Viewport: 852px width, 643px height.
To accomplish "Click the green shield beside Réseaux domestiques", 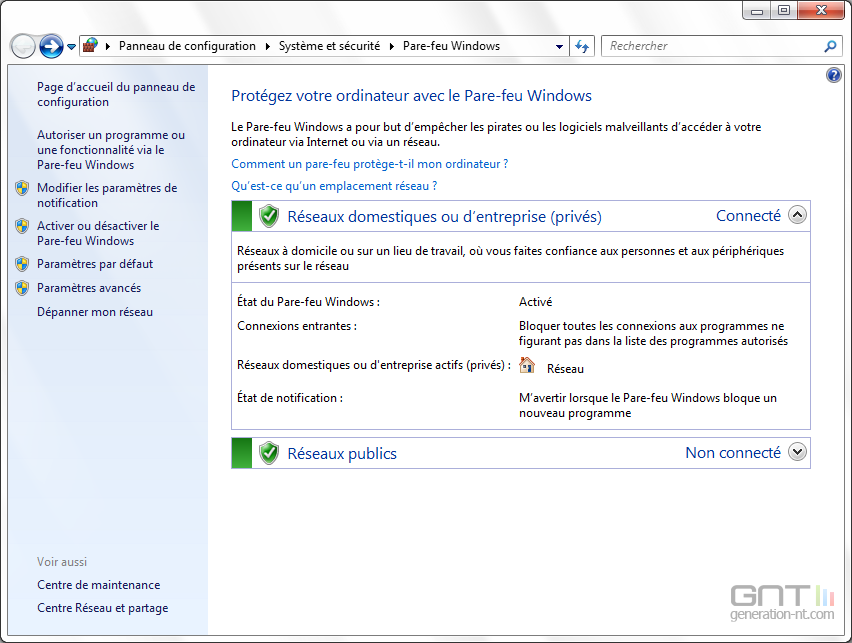I will [269, 216].
